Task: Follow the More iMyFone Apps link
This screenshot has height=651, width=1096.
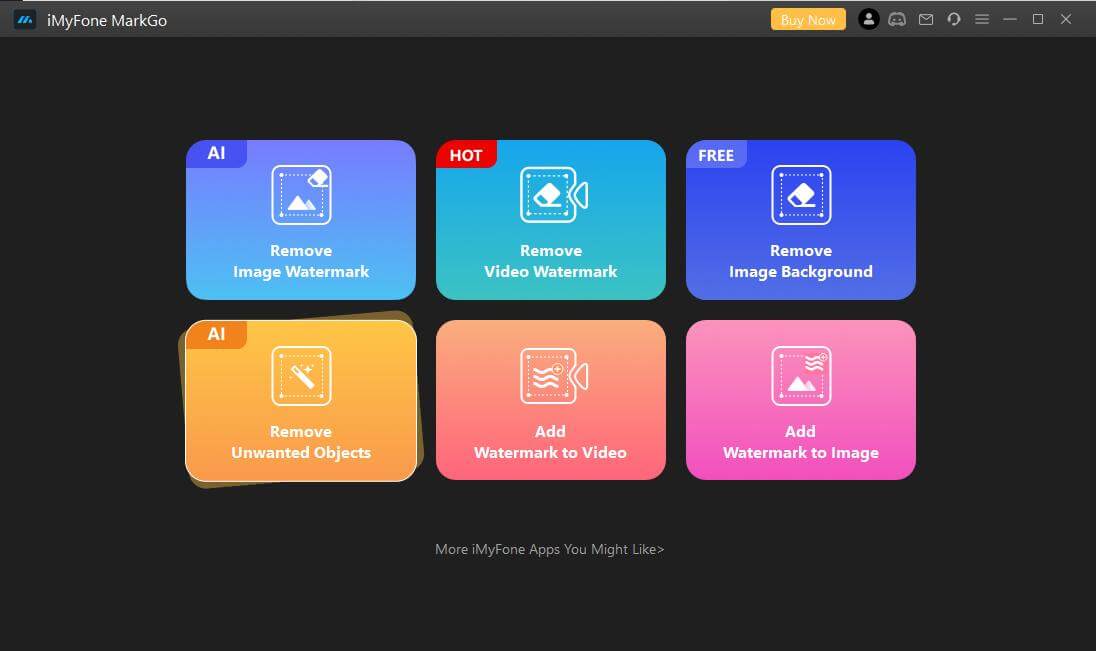Action: click(x=549, y=549)
